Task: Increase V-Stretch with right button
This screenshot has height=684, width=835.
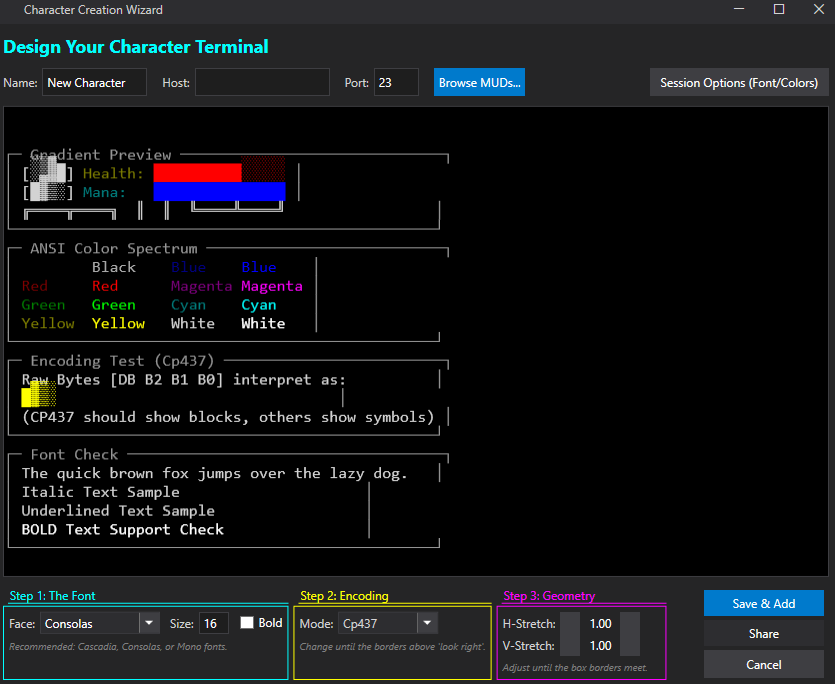Action: [630, 645]
